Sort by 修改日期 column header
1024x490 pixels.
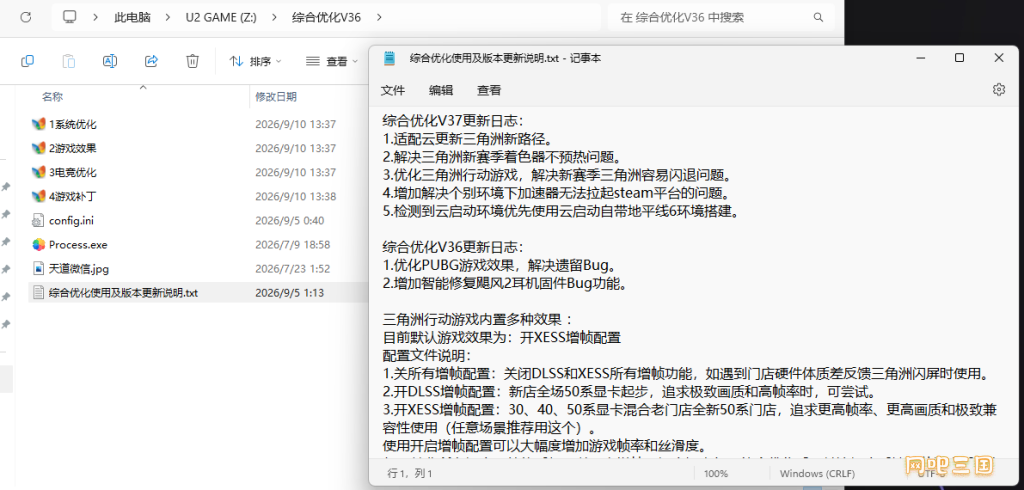coord(276,97)
